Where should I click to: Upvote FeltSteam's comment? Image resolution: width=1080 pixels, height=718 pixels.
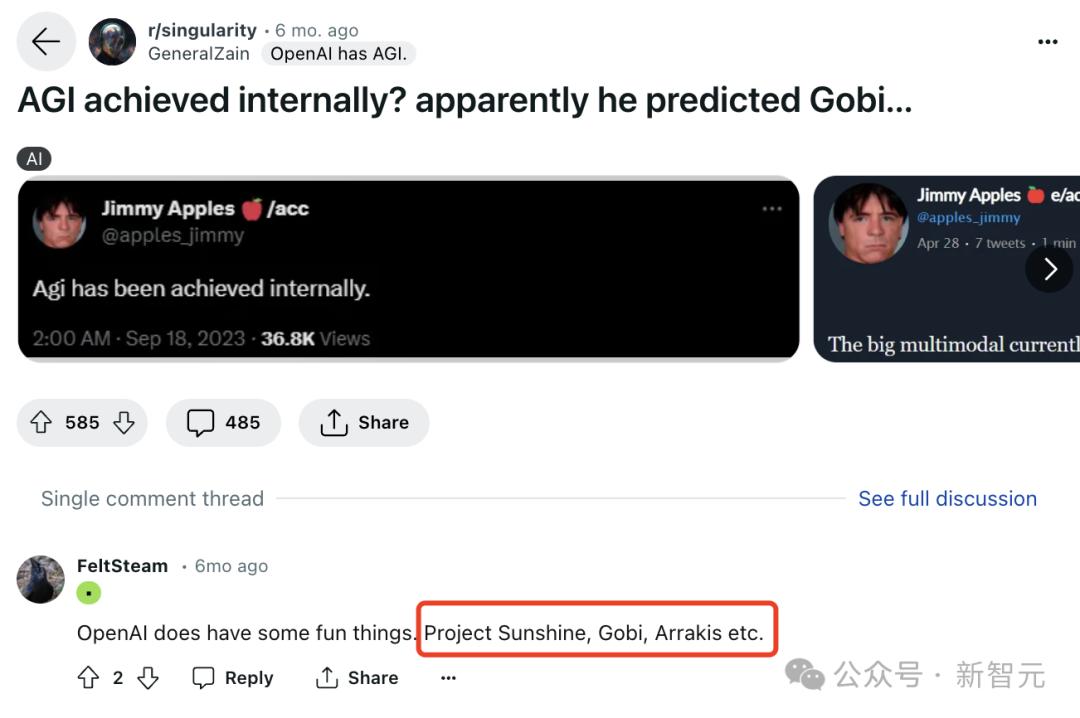(x=88, y=677)
